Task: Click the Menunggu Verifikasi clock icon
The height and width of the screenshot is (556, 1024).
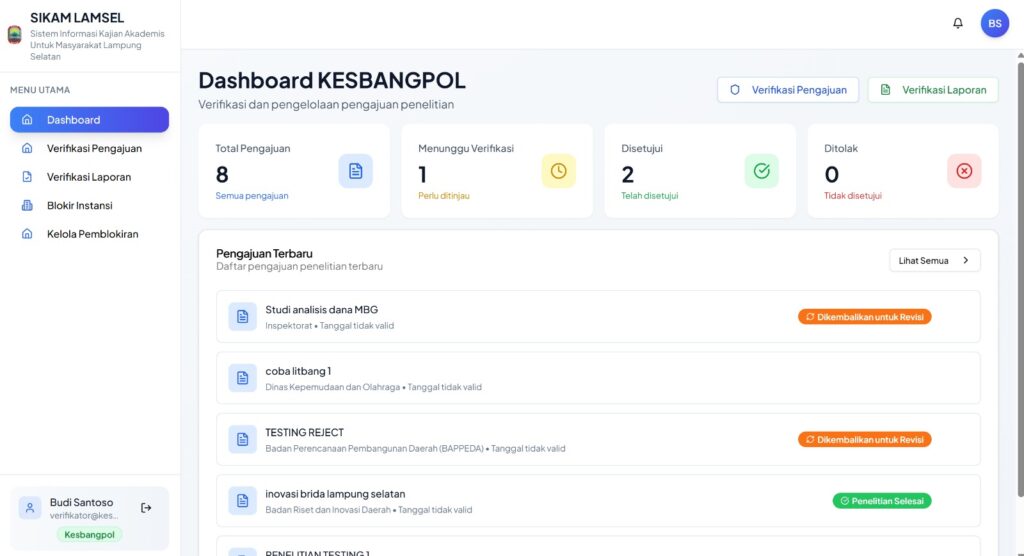Action: (558, 171)
